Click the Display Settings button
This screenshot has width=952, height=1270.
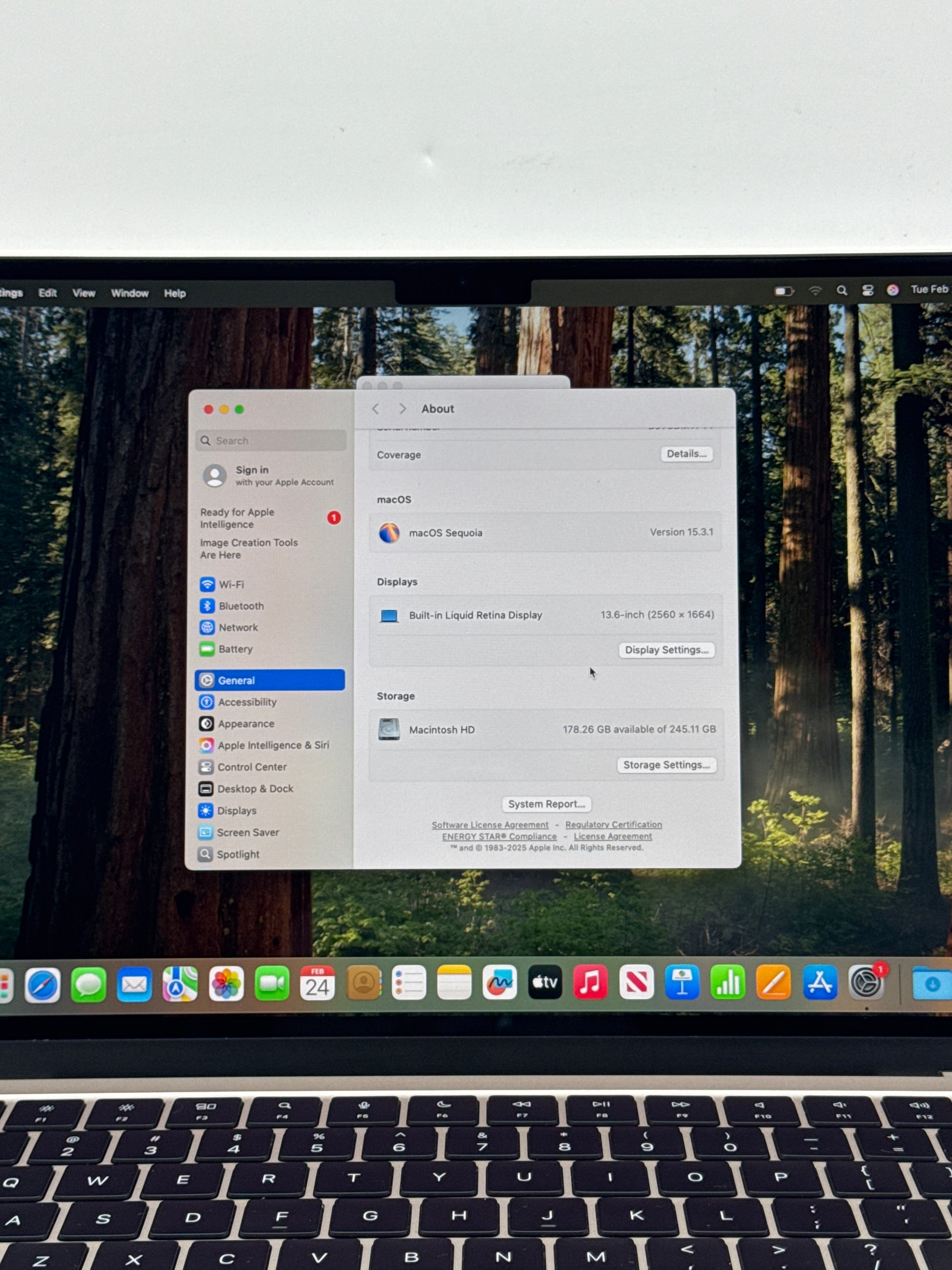(666, 650)
